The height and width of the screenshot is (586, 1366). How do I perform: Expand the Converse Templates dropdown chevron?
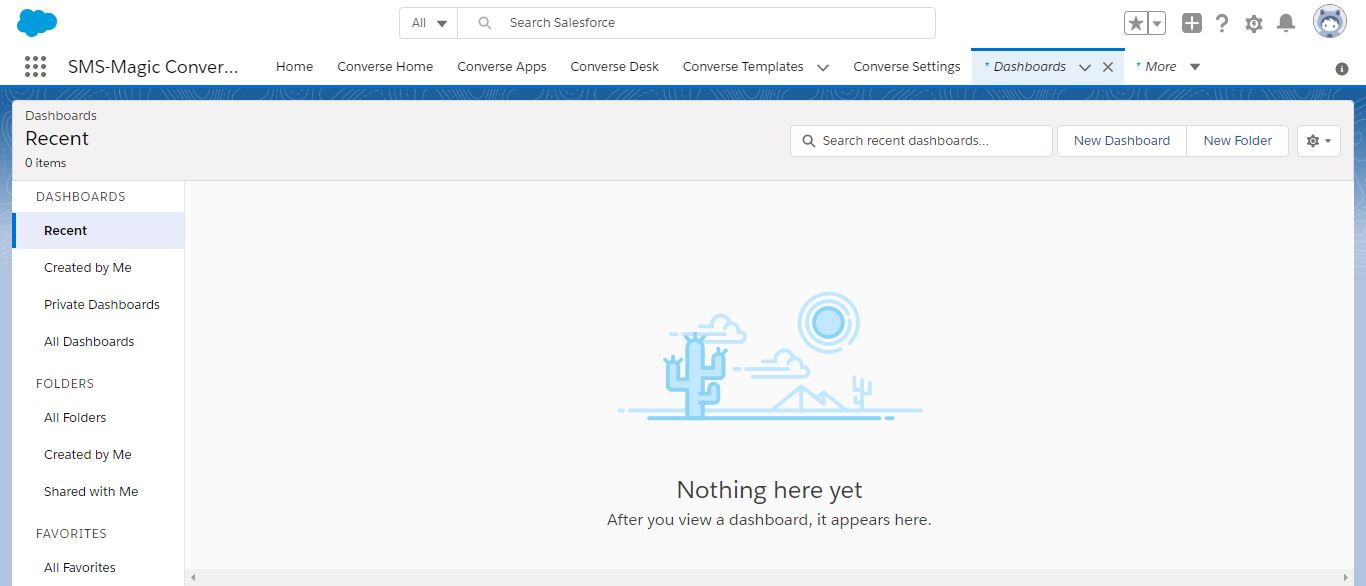(x=823, y=67)
